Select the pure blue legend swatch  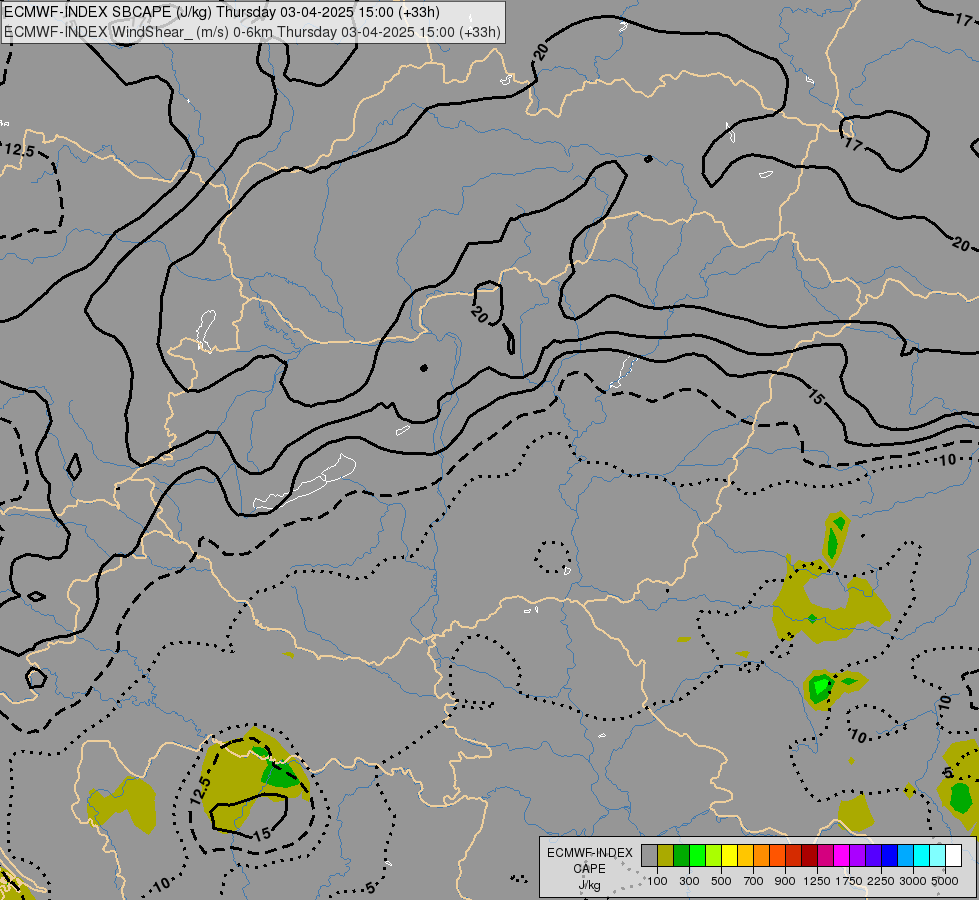[890, 855]
